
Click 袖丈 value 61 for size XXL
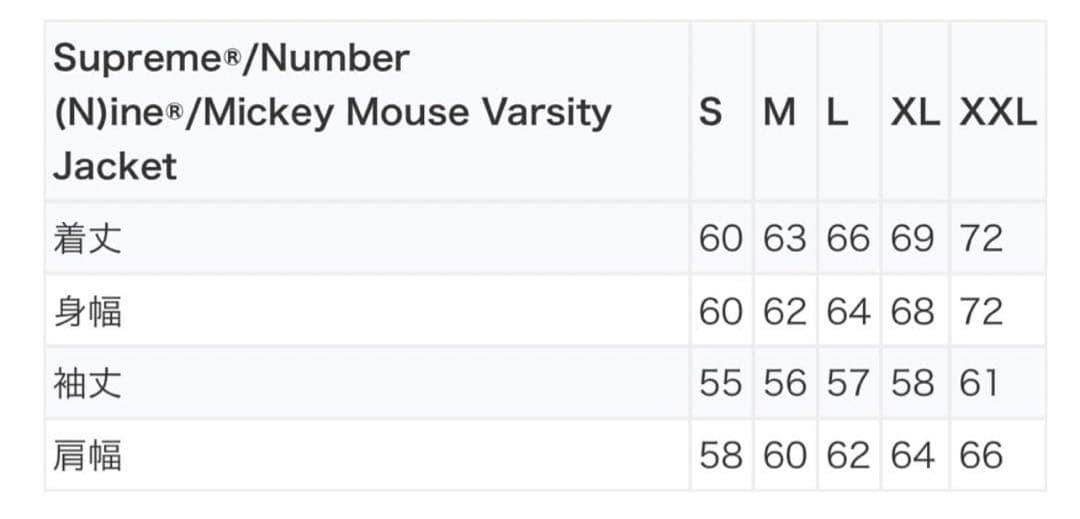point(979,384)
